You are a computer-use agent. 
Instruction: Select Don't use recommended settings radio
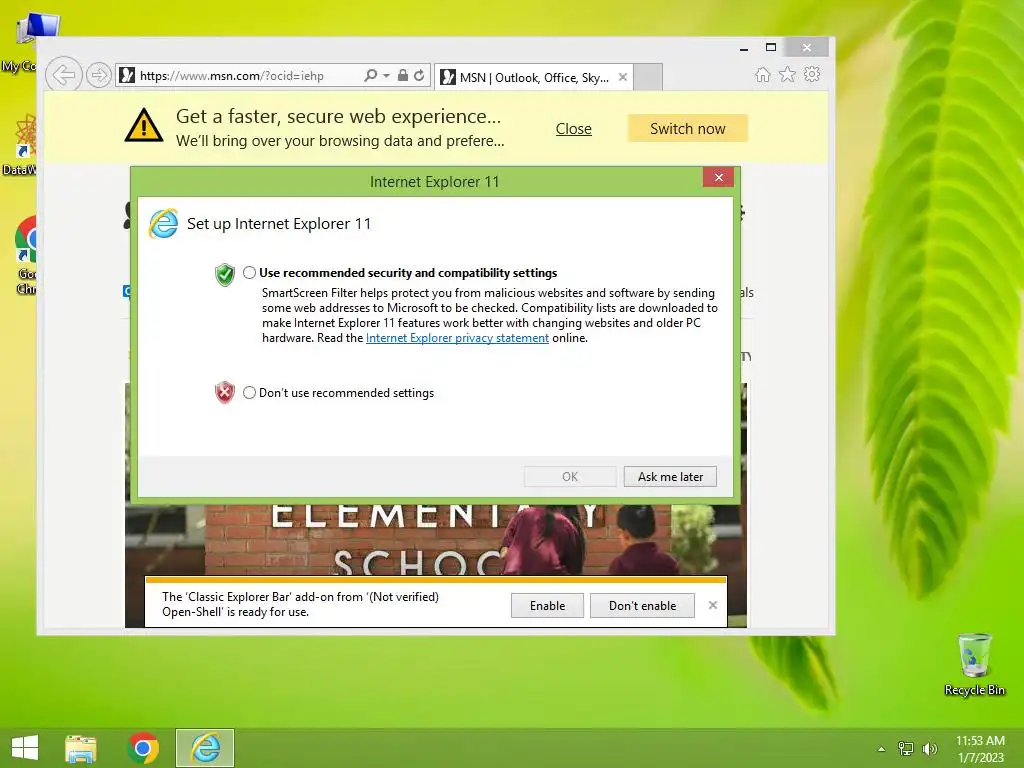coord(249,392)
